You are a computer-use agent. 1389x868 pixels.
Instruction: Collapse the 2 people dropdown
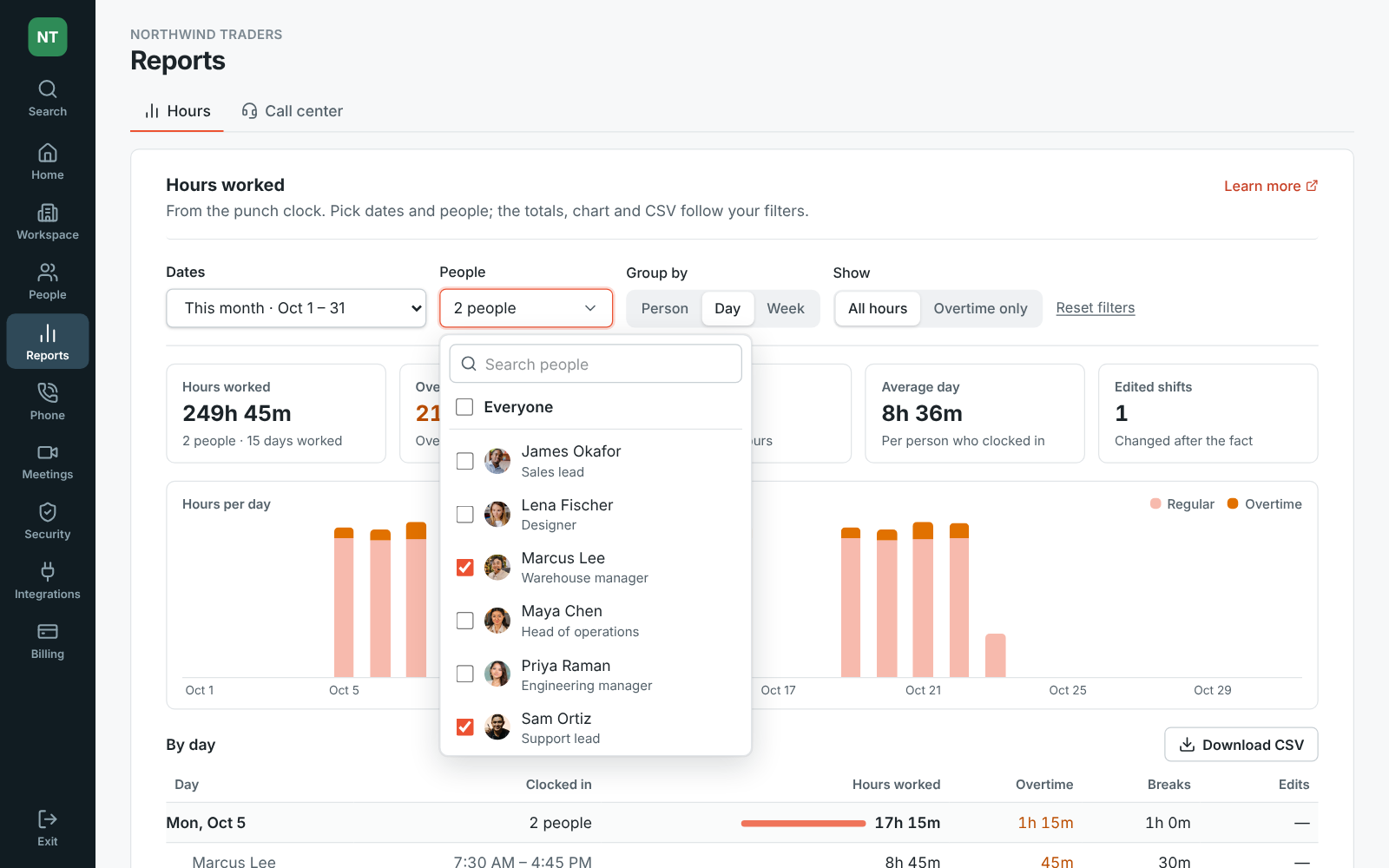[x=526, y=308]
